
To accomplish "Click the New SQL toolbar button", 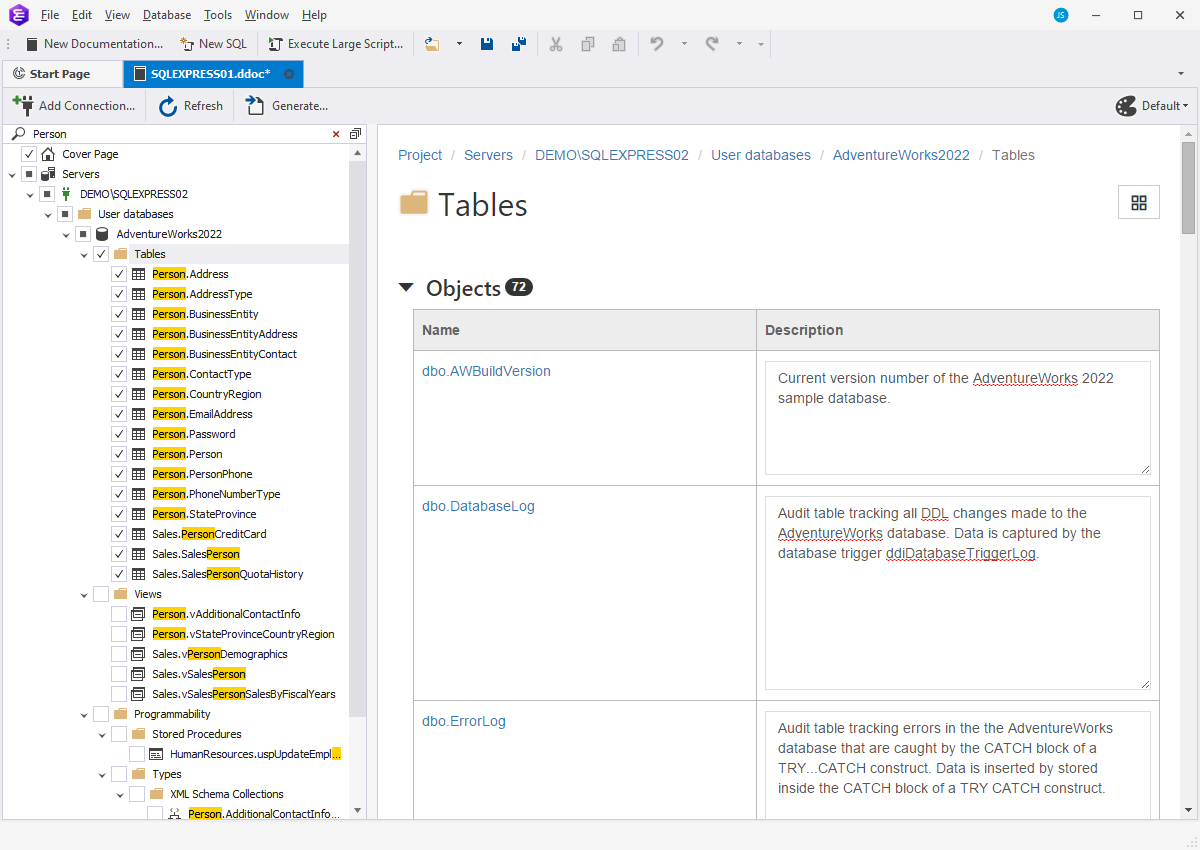I will pos(213,44).
